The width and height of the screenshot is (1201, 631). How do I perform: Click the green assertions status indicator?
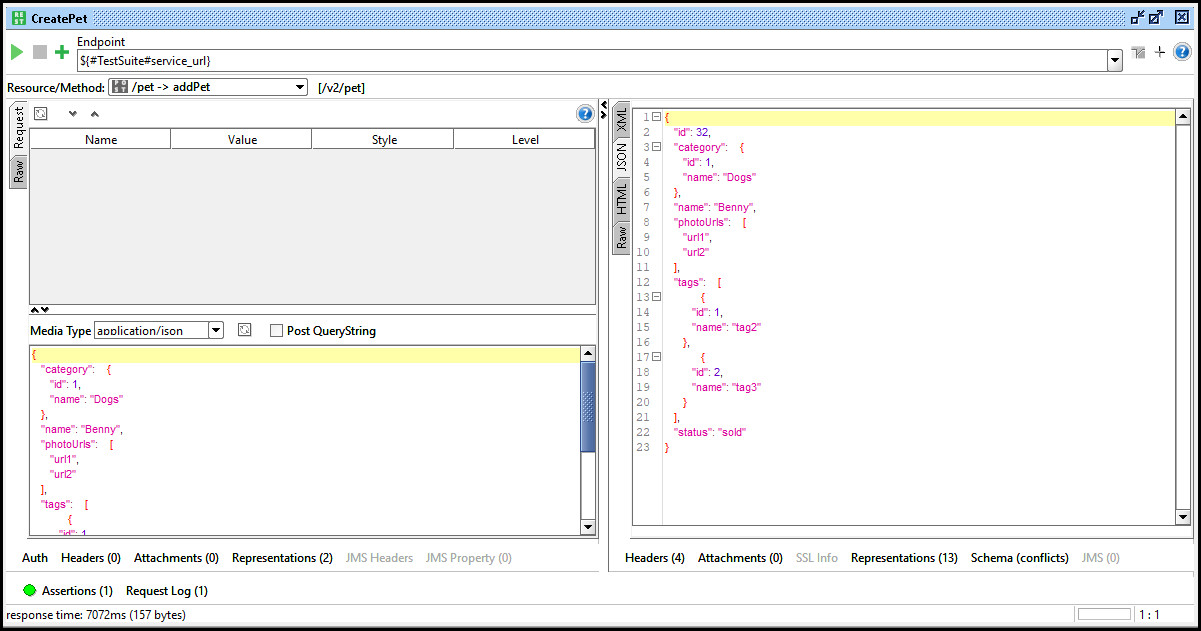29,591
